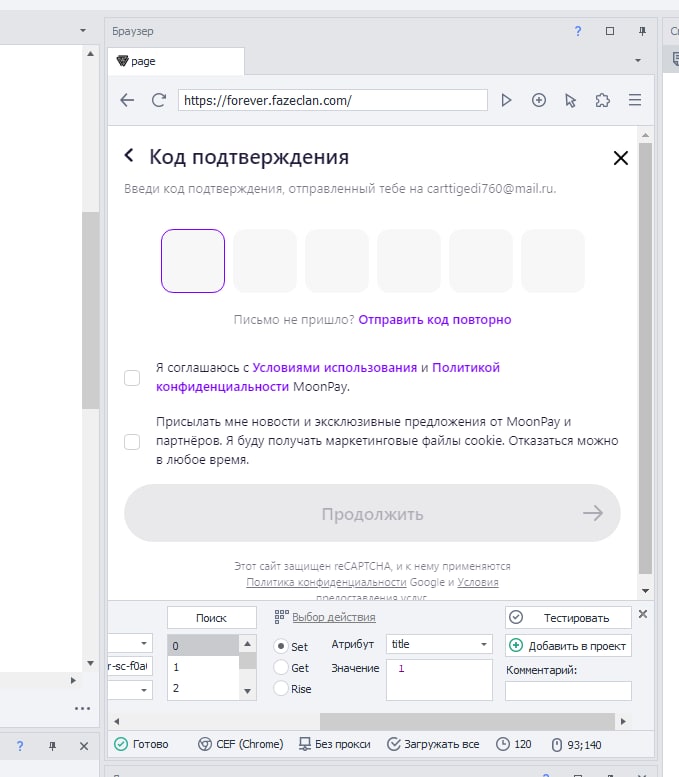Click the Готово status check icon

click(121, 744)
